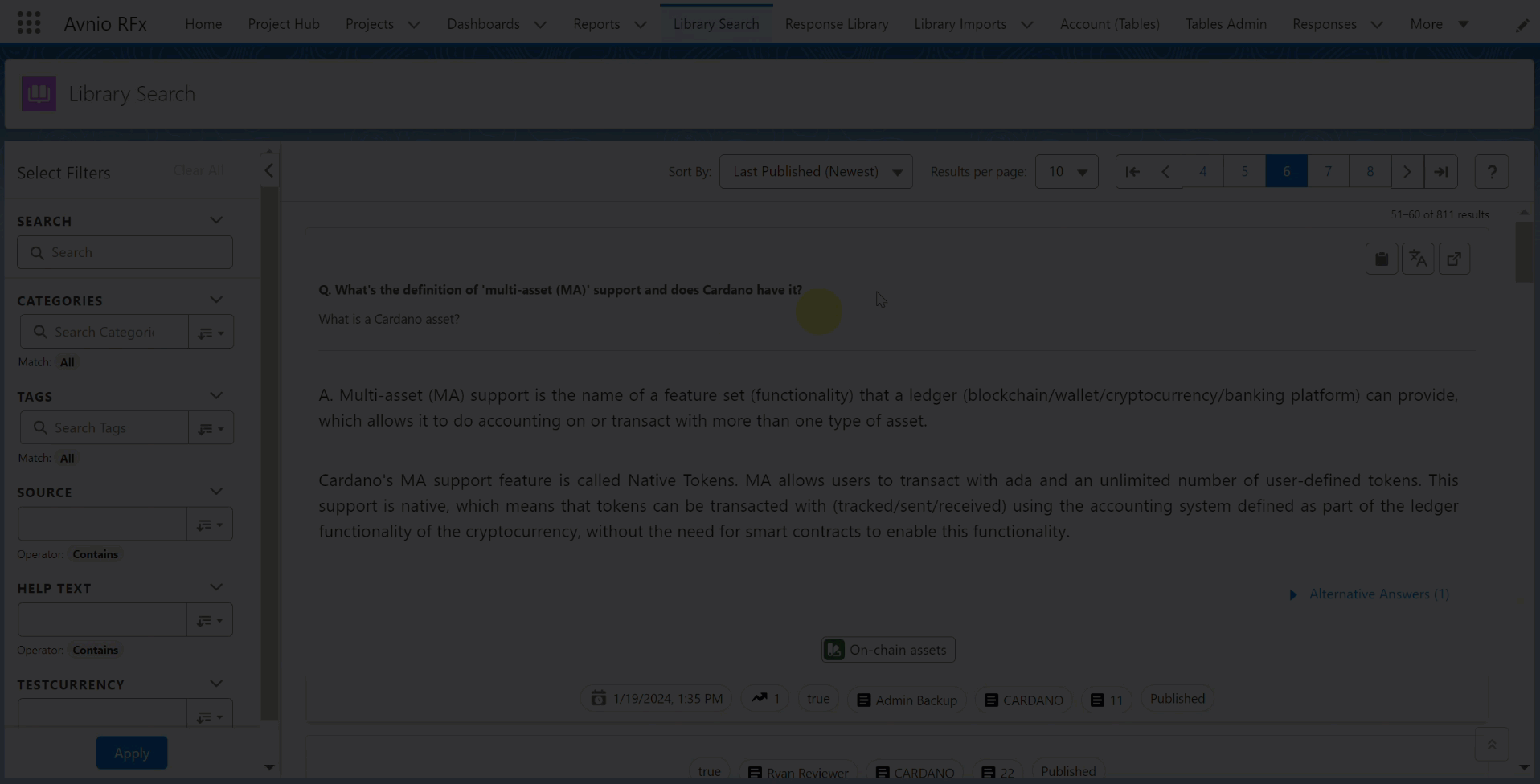Collapse the TESTCURRENCY filter section
Viewport: 1540px width, 784px height.
(216, 684)
